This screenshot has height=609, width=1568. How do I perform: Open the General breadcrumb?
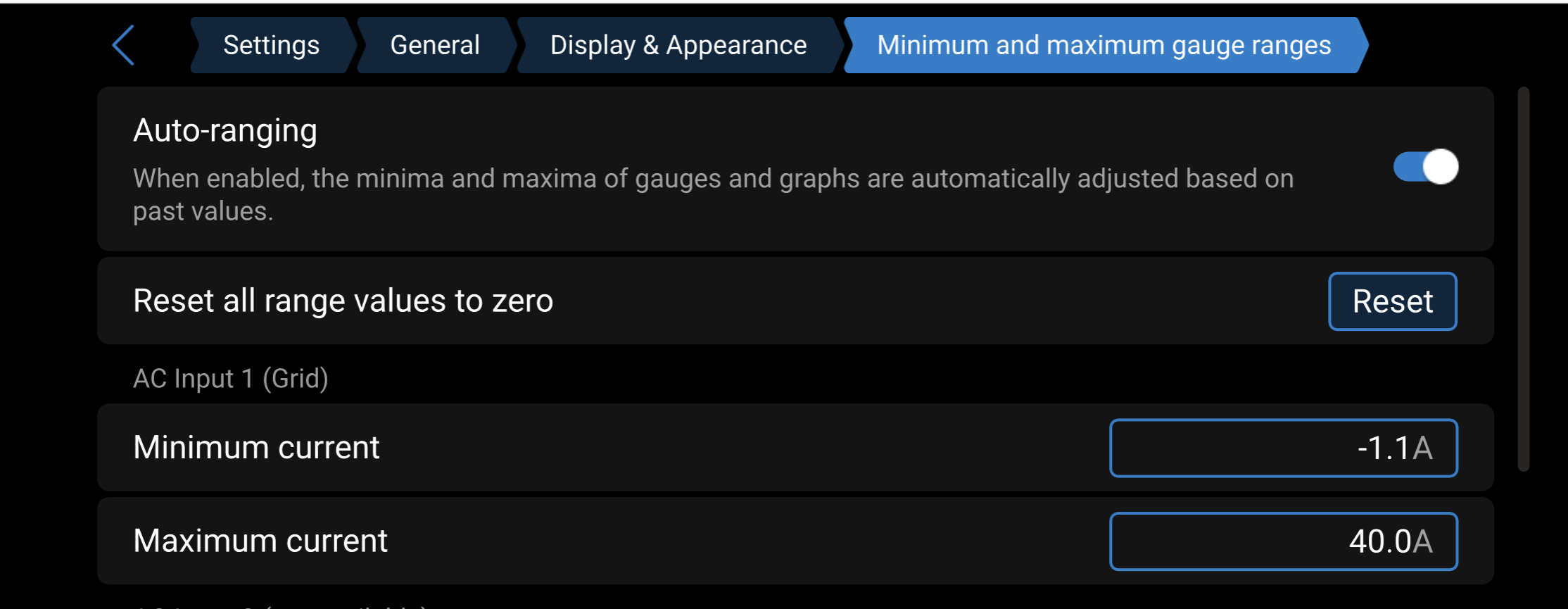coord(435,46)
